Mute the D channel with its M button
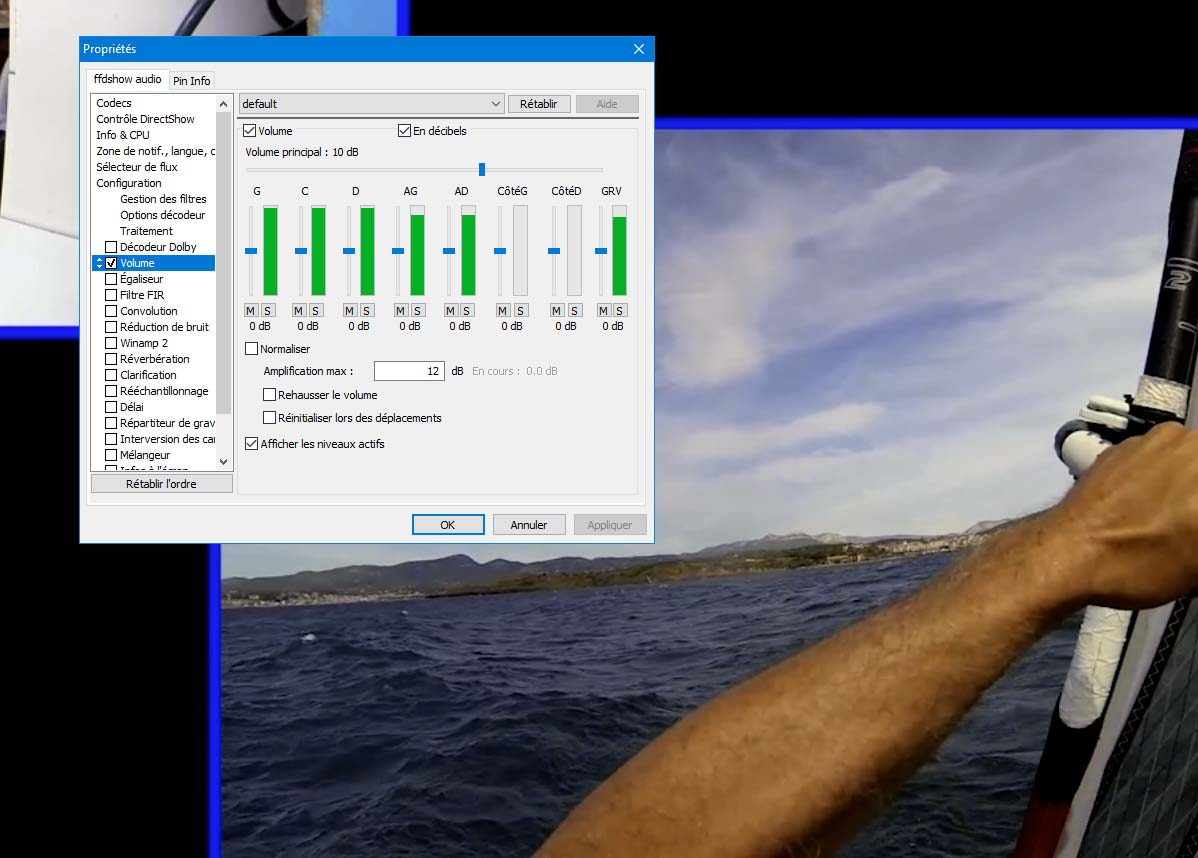Image resolution: width=1198 pixels, height=858 pixels. tap(349, 310)
